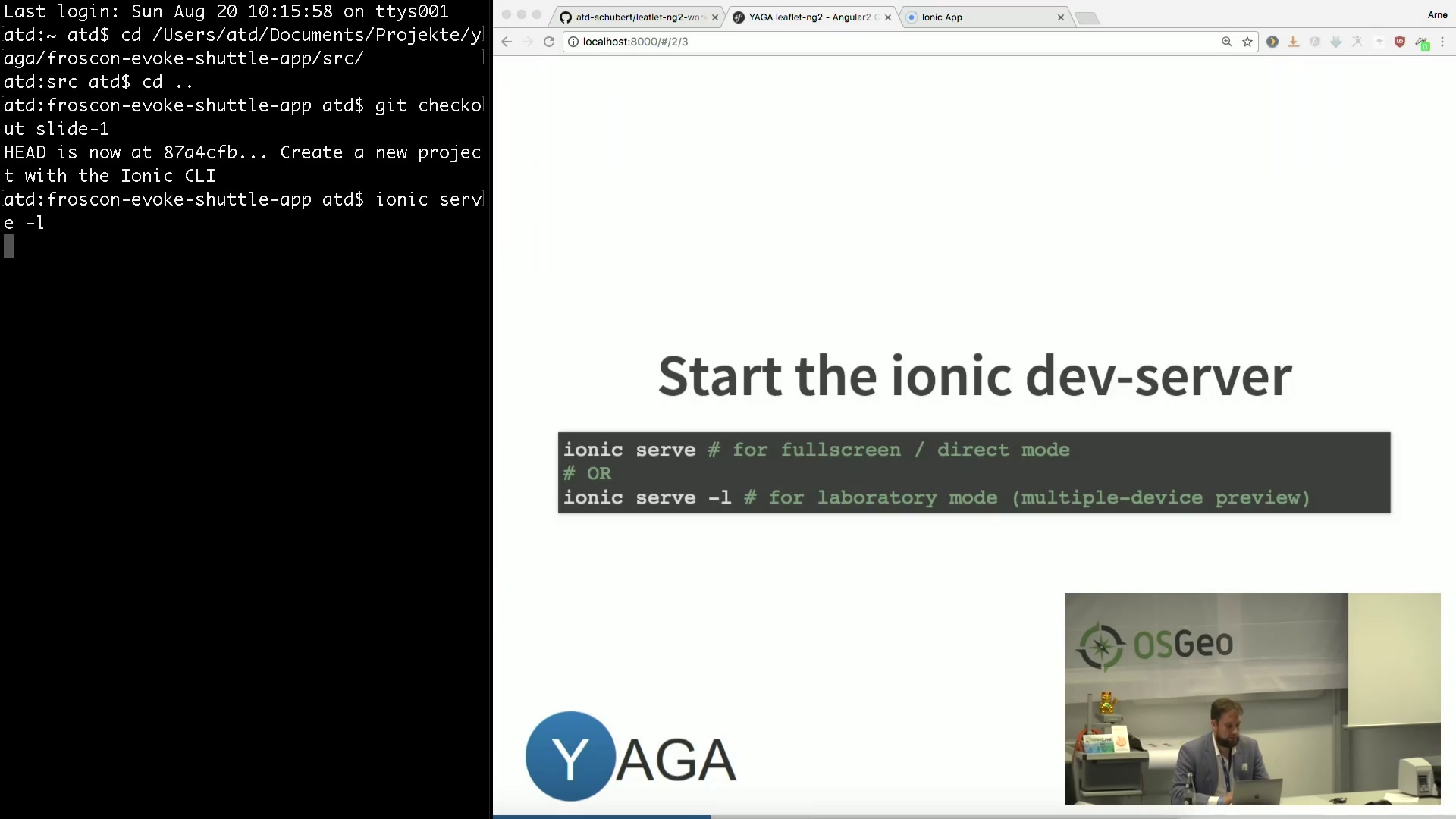Open a new browser tab
The image size is (1456, 819).
(x=1087, y=18)
